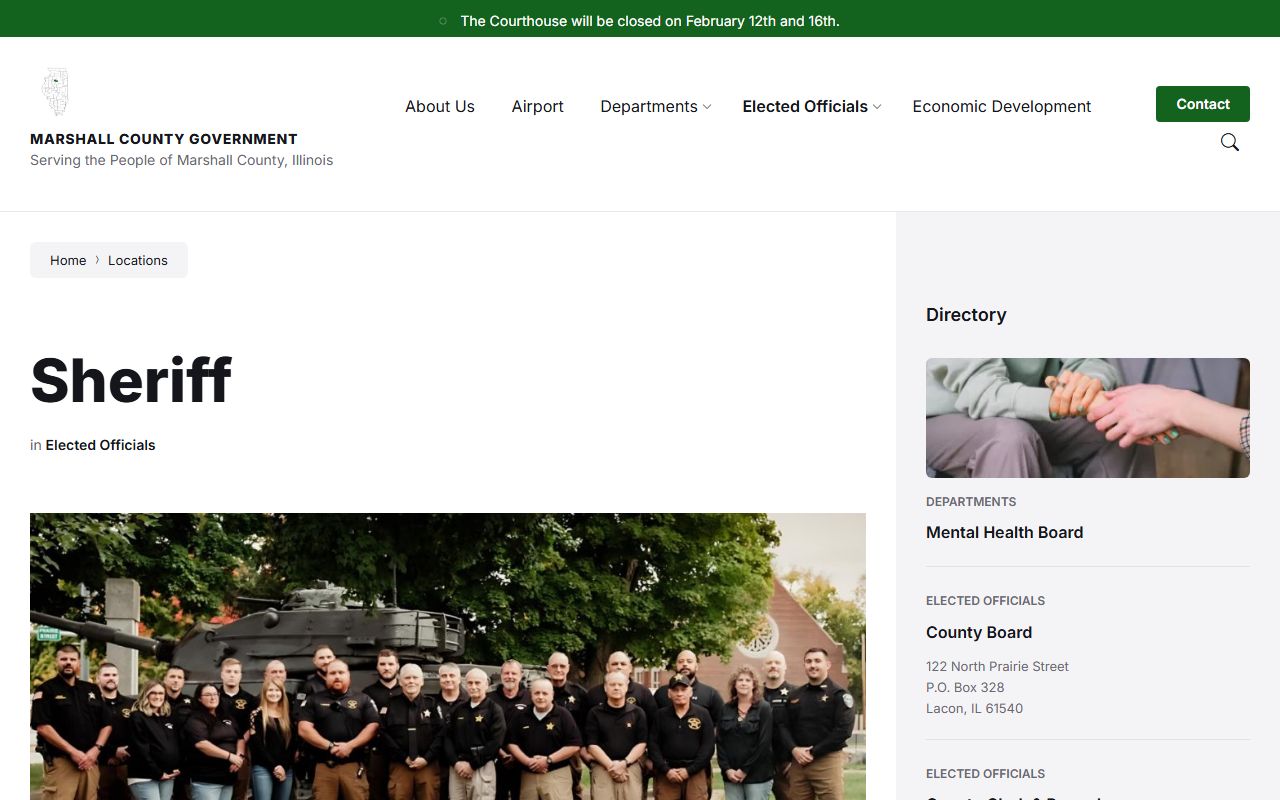Click the ELECTED OFFICIALS label above County Board
This screenshot has width=1280, height=800.
tap(985, 601)
